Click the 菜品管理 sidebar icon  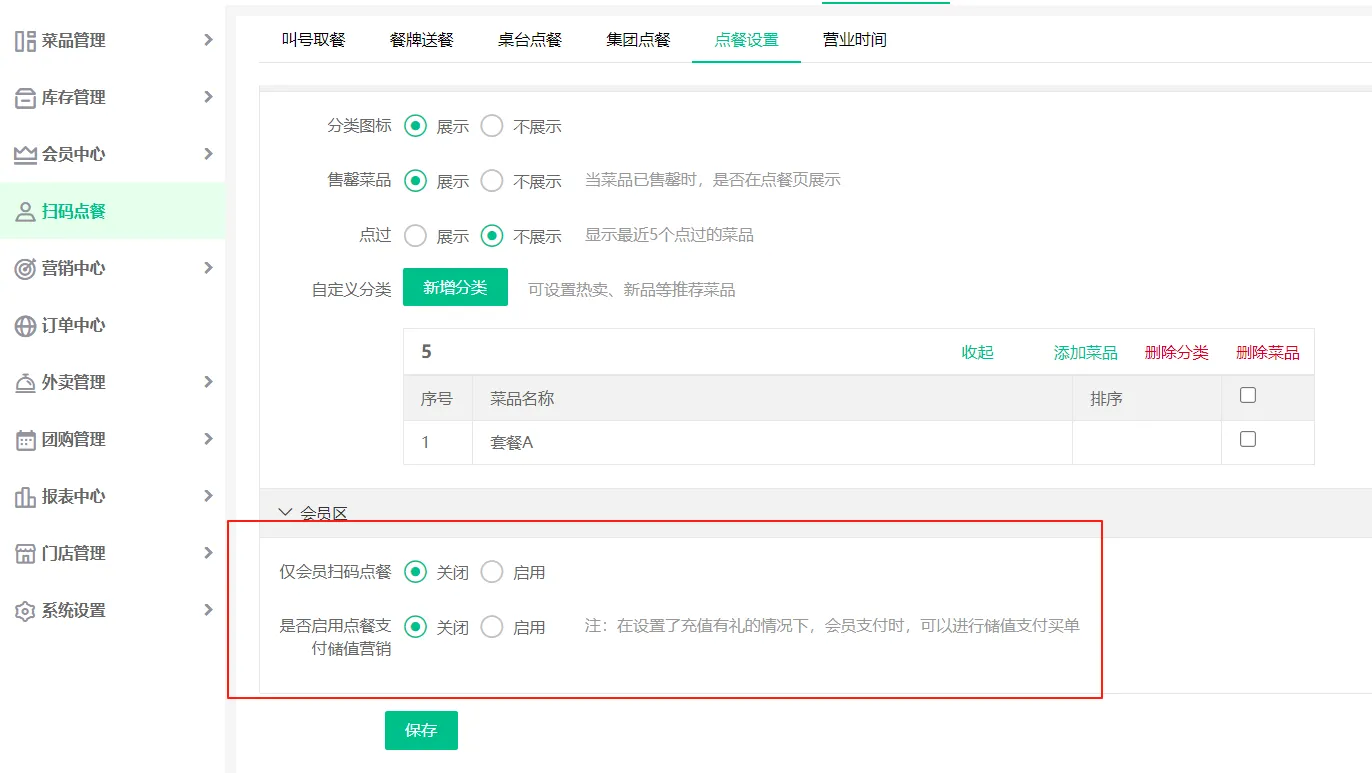[x=25, y=41]
